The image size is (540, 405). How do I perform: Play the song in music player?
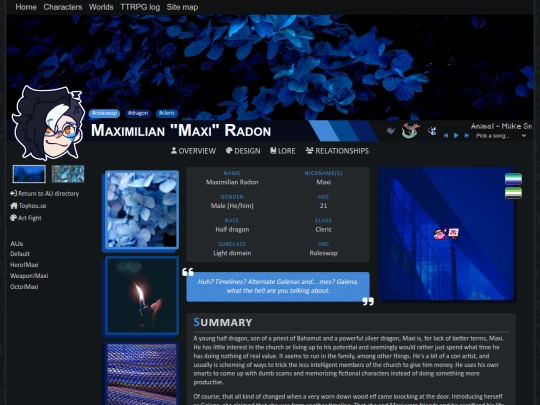(x=456, y=136)
